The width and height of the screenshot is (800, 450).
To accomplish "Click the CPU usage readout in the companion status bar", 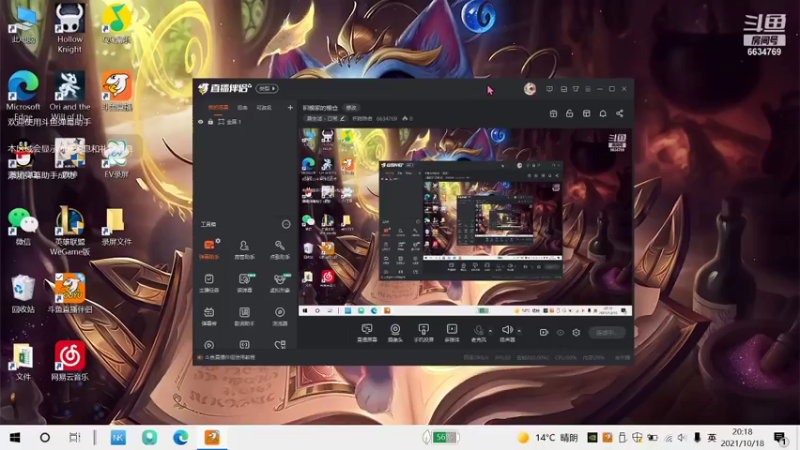I will coord(566,358).
